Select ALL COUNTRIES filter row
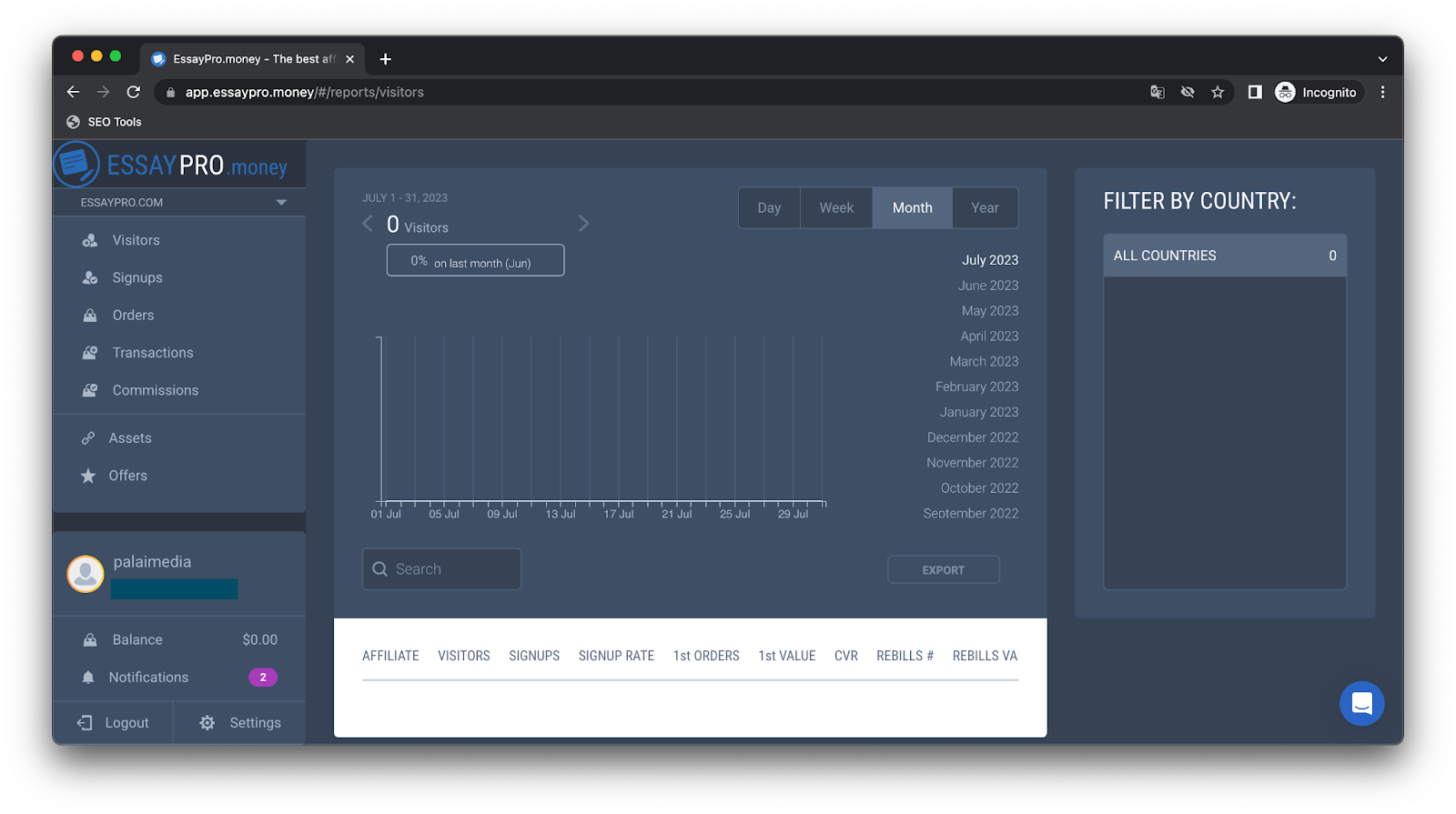Screen dimensions: 1456x814 coord(1225,256)
